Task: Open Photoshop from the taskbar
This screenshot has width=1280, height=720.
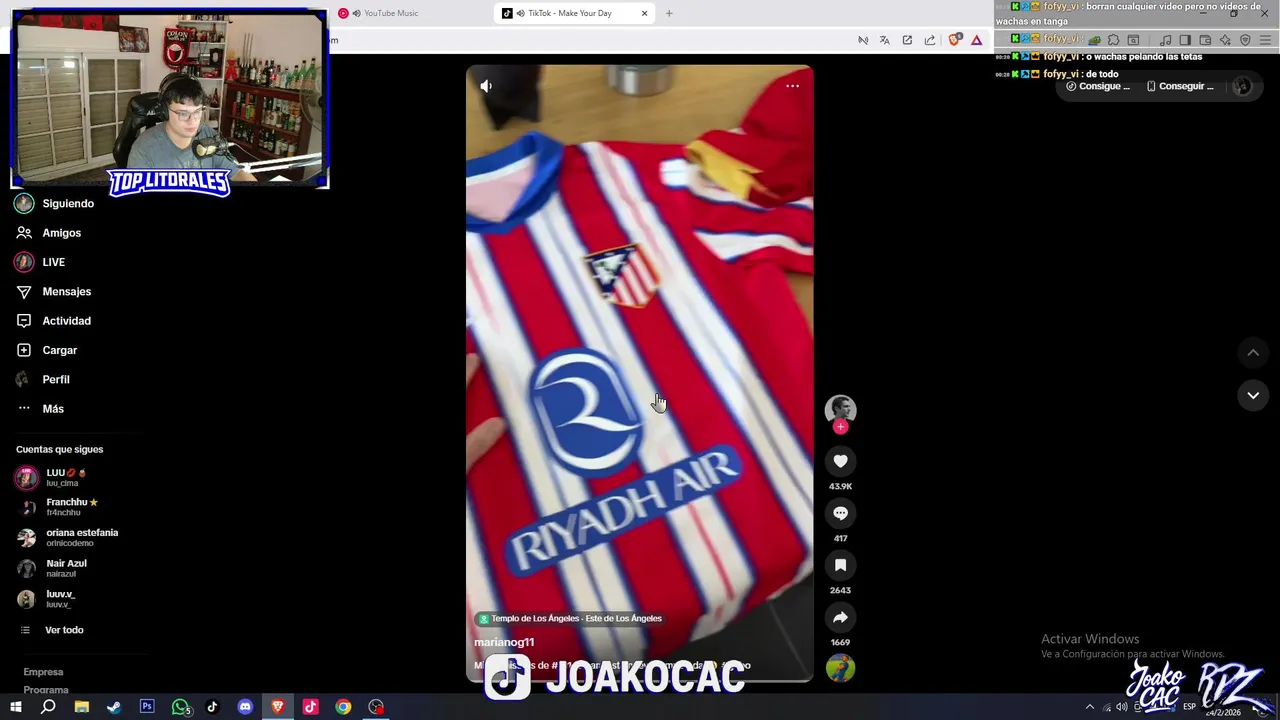Action: tap(147, 707)
